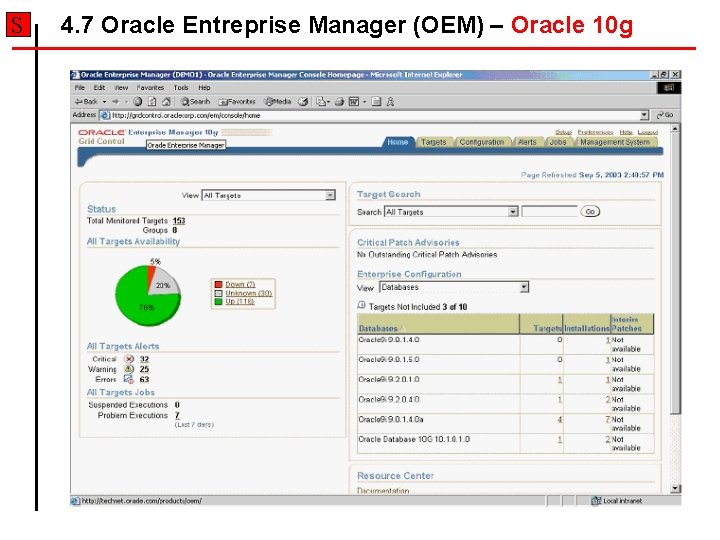
Task: Click the green Up legend swatch
Action: [x=219, y=301]
